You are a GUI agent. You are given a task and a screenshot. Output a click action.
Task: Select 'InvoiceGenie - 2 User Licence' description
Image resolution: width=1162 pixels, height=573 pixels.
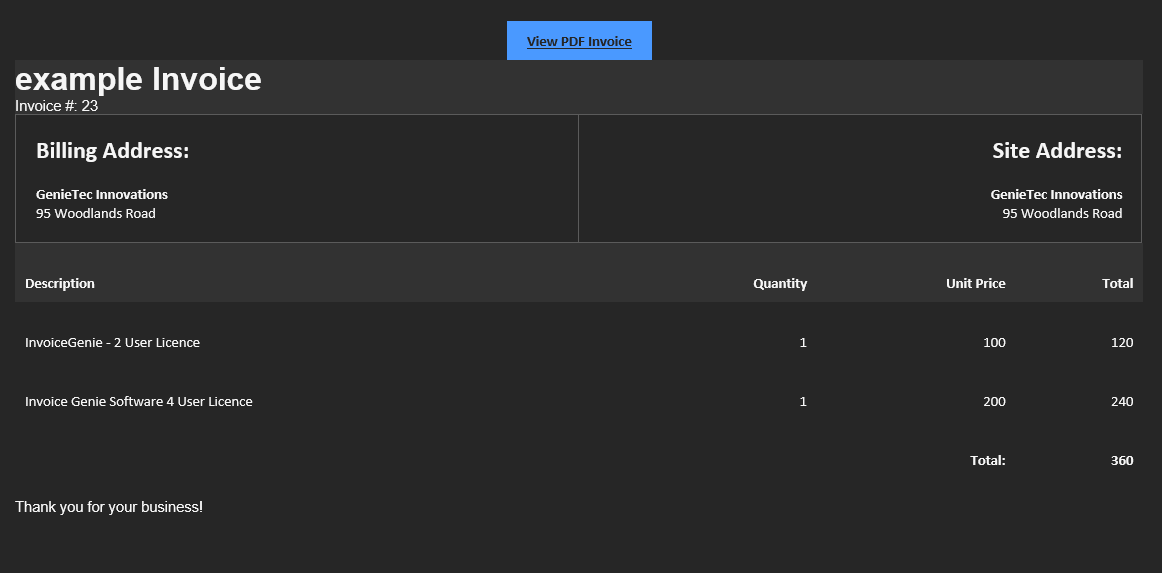[113, 342]
